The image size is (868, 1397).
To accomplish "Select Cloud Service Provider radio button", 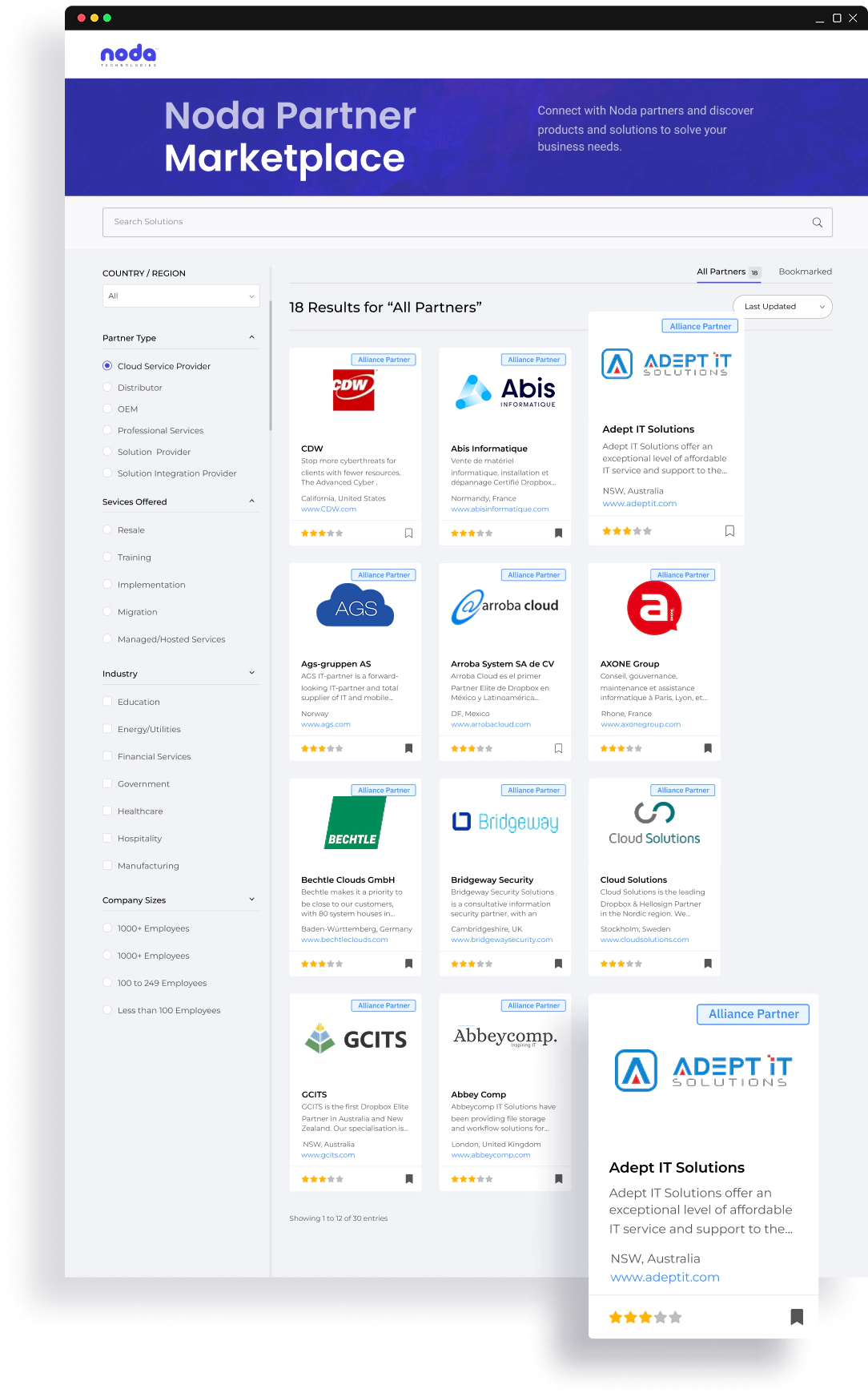I will click(107, 366).
